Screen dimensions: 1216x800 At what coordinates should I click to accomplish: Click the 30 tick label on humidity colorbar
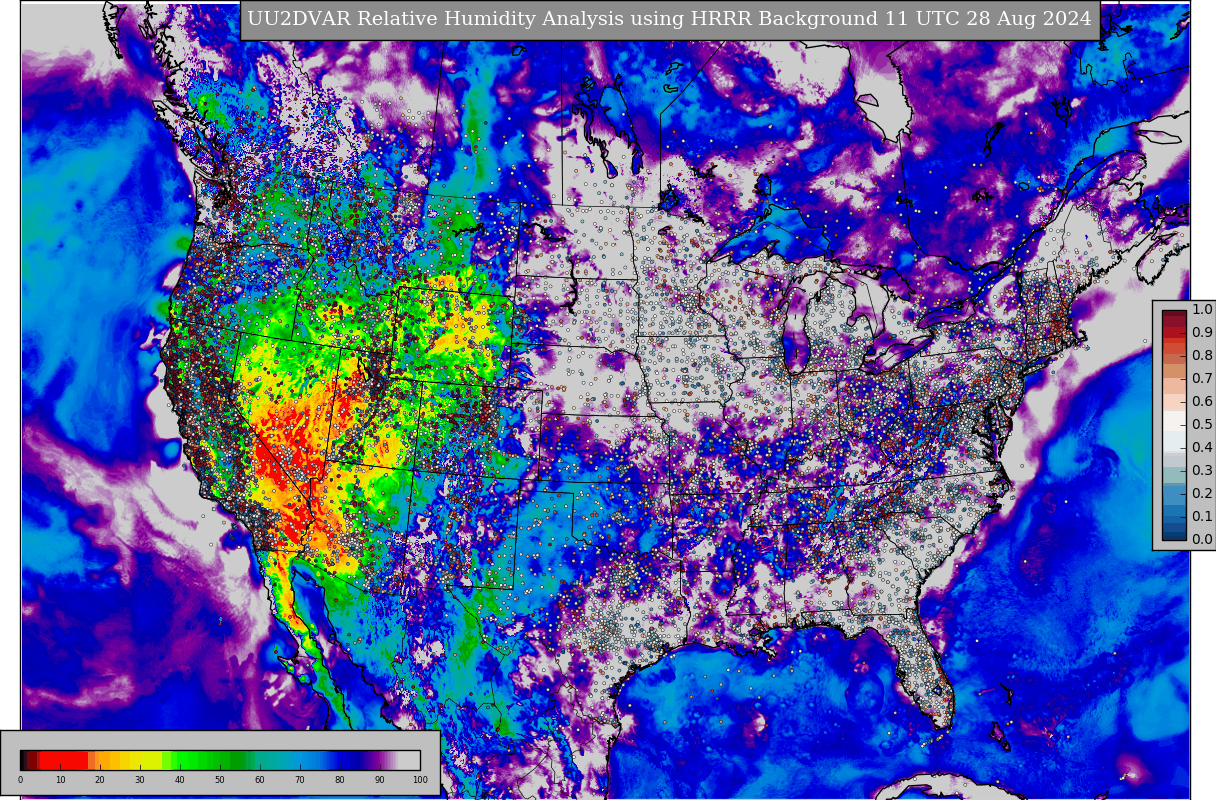[x=140, y=780]
